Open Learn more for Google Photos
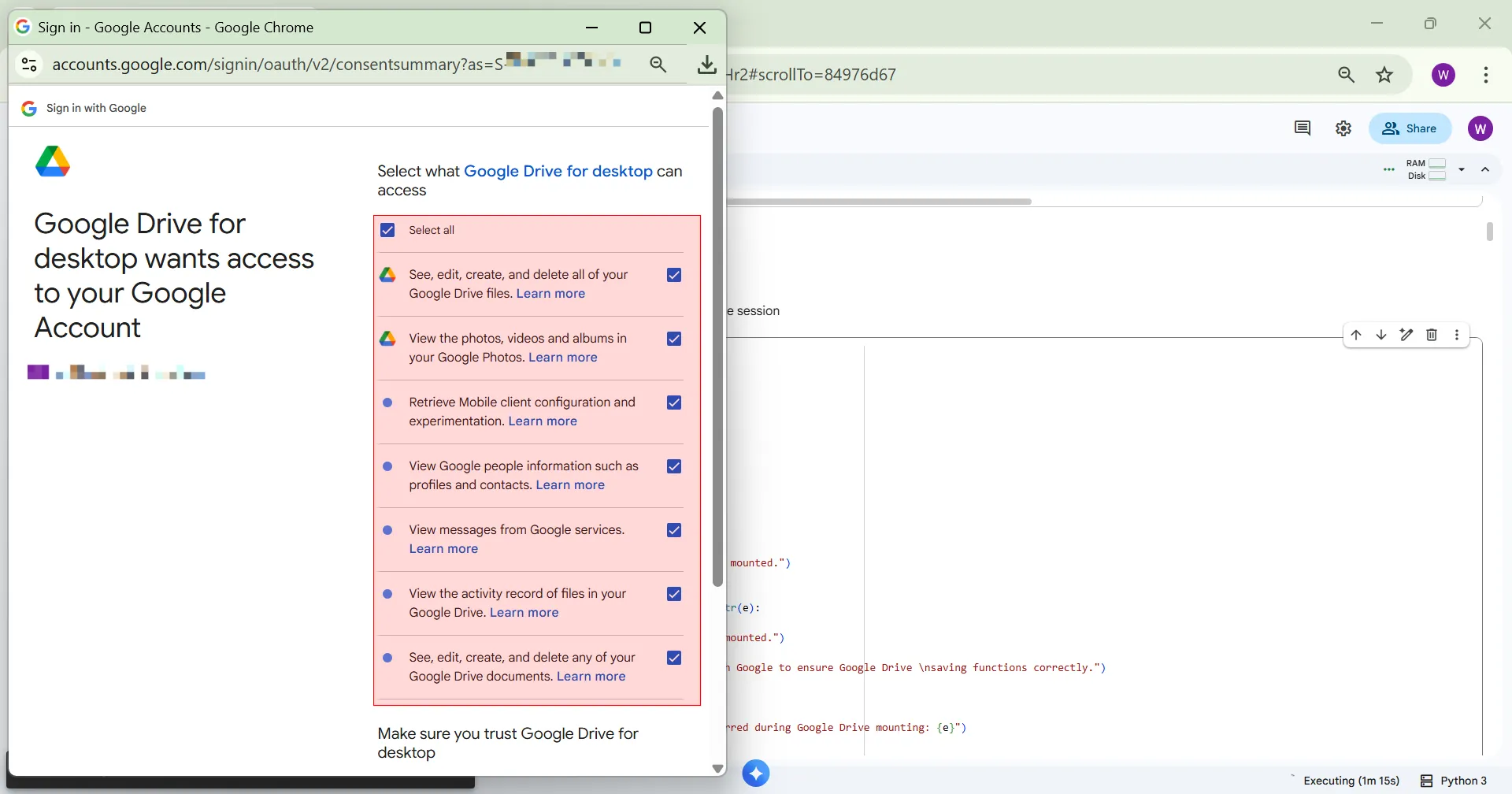The width and height of the screenshot is (1512, 794). 563,358
